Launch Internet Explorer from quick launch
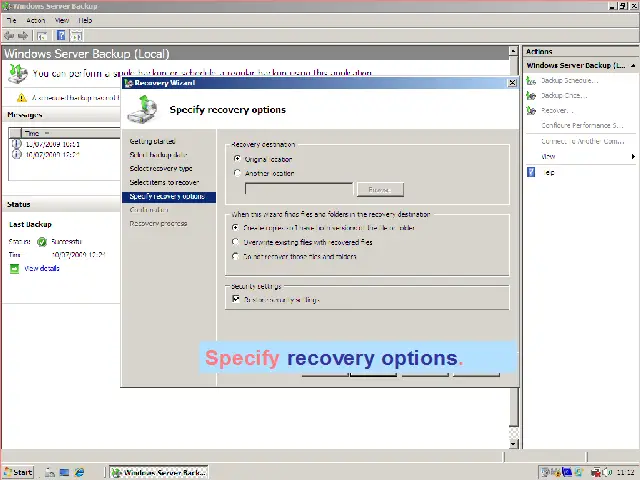This screenshot has height=480, width=640. (79, 472)
